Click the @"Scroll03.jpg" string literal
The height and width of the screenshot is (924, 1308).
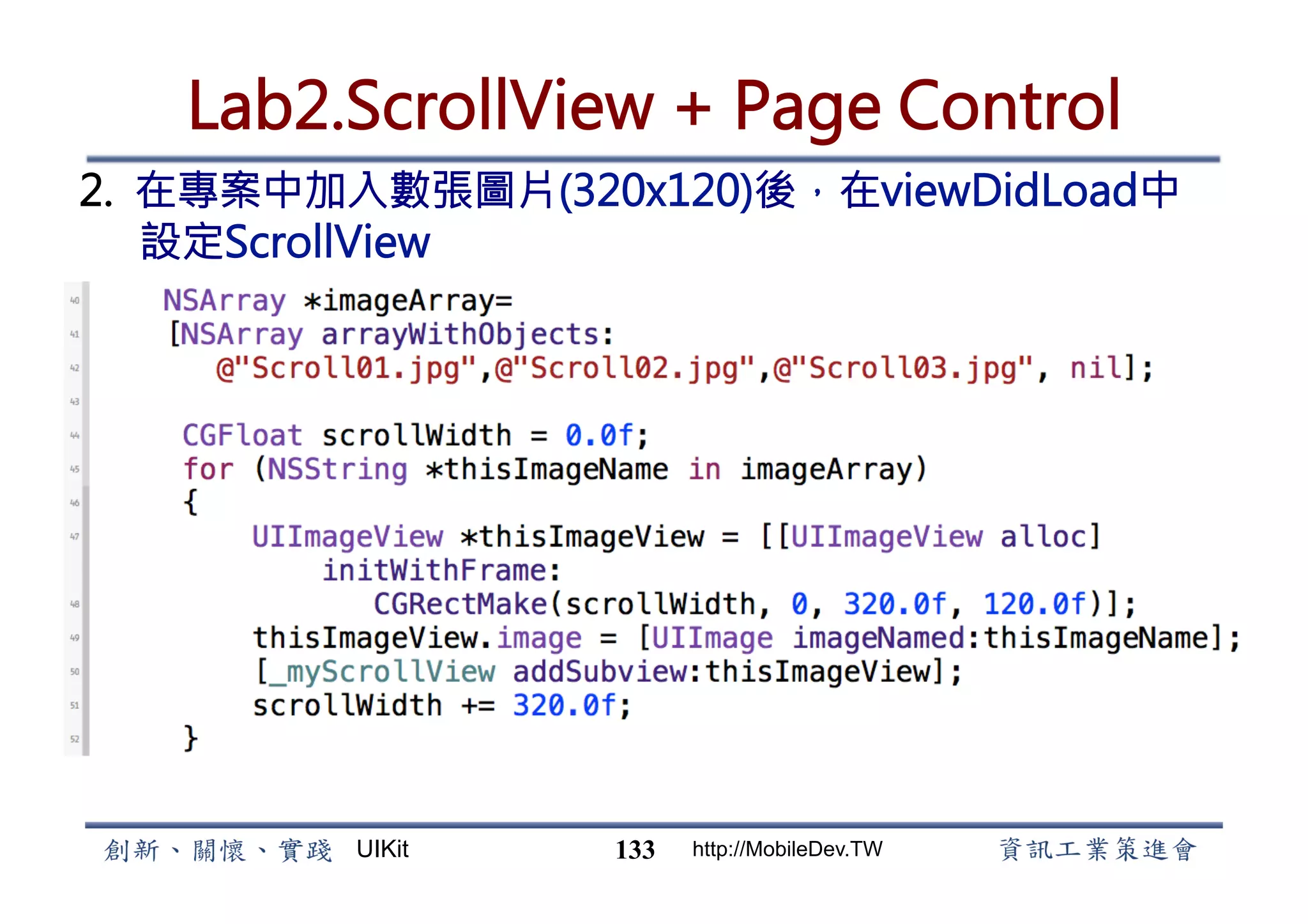coord(903,368)
